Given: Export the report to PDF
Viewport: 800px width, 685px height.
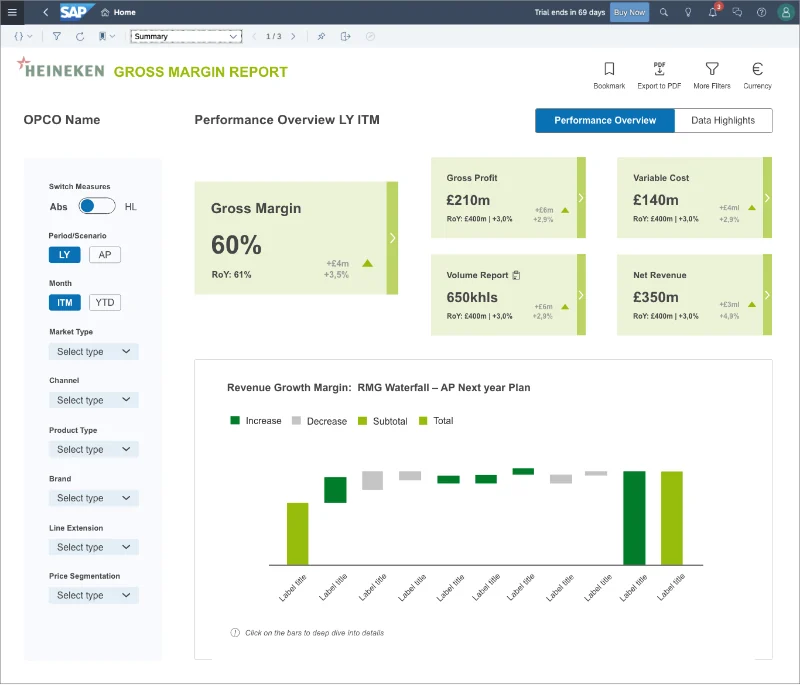Looking at the screenshot, I should tap(659, 75).
